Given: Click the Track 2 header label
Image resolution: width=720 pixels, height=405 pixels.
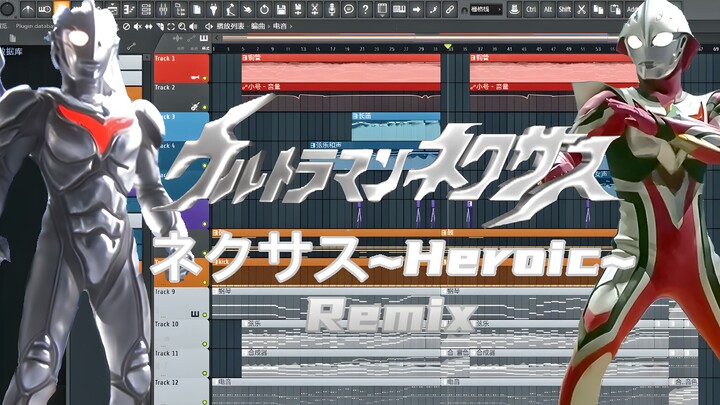Looking at the screenshot, I should [165, 87].
